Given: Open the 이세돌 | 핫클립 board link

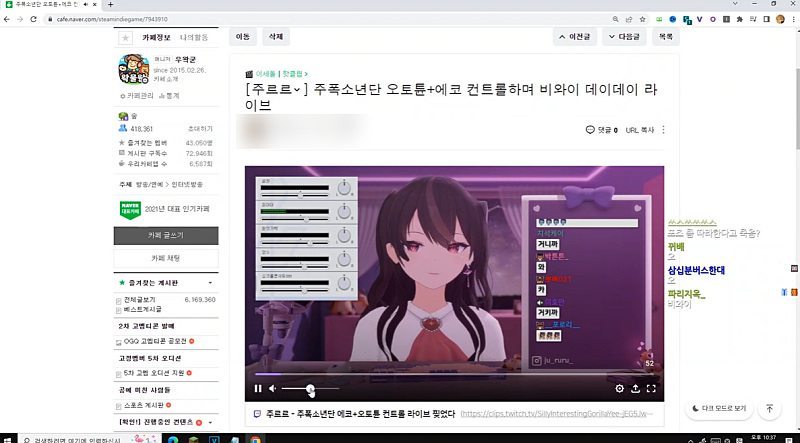Looking at the screenshot, I should click(x=280, y=74).
